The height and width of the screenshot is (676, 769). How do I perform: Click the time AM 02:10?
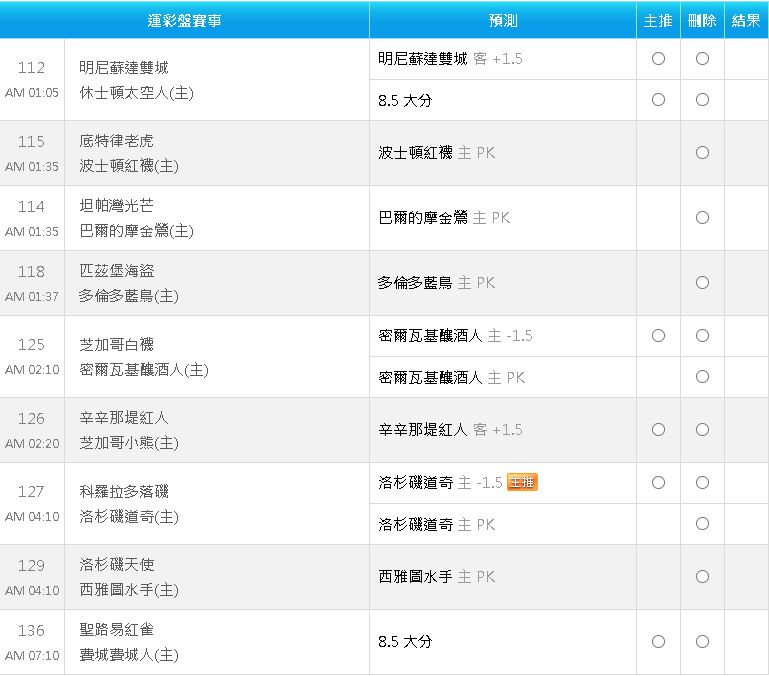point(32,370)
